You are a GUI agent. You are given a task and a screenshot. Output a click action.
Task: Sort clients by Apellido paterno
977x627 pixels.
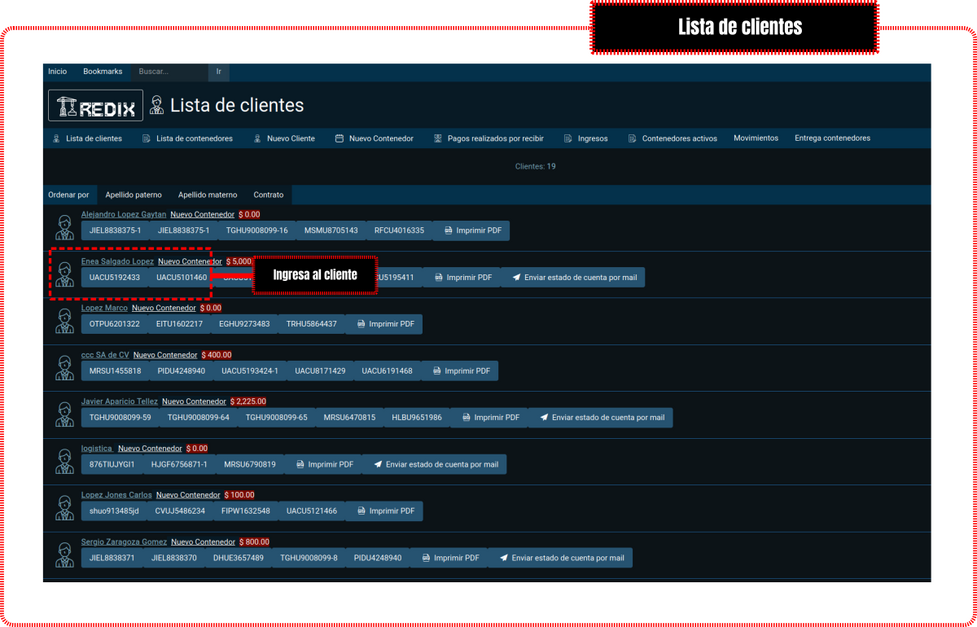tap(133, 195)
